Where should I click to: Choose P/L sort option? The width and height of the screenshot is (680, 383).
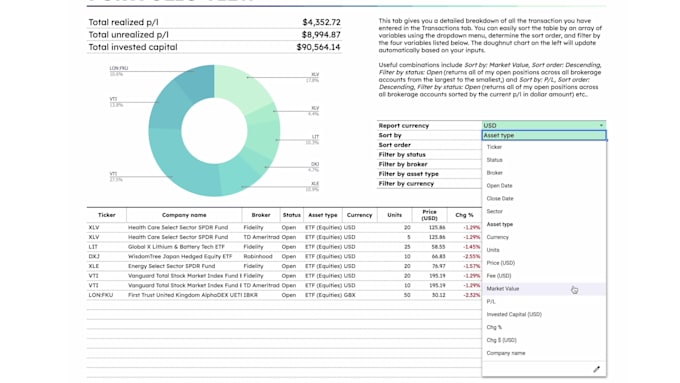544,301
